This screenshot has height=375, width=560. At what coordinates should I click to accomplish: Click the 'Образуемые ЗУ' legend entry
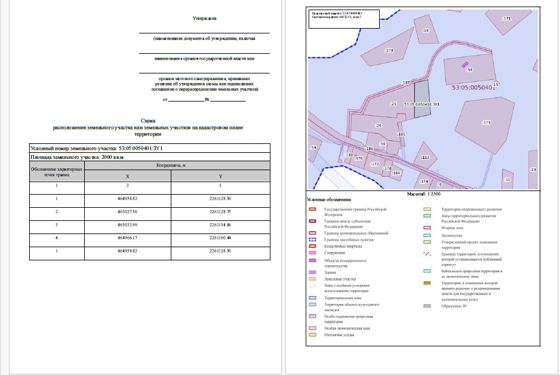coord(454,306)
